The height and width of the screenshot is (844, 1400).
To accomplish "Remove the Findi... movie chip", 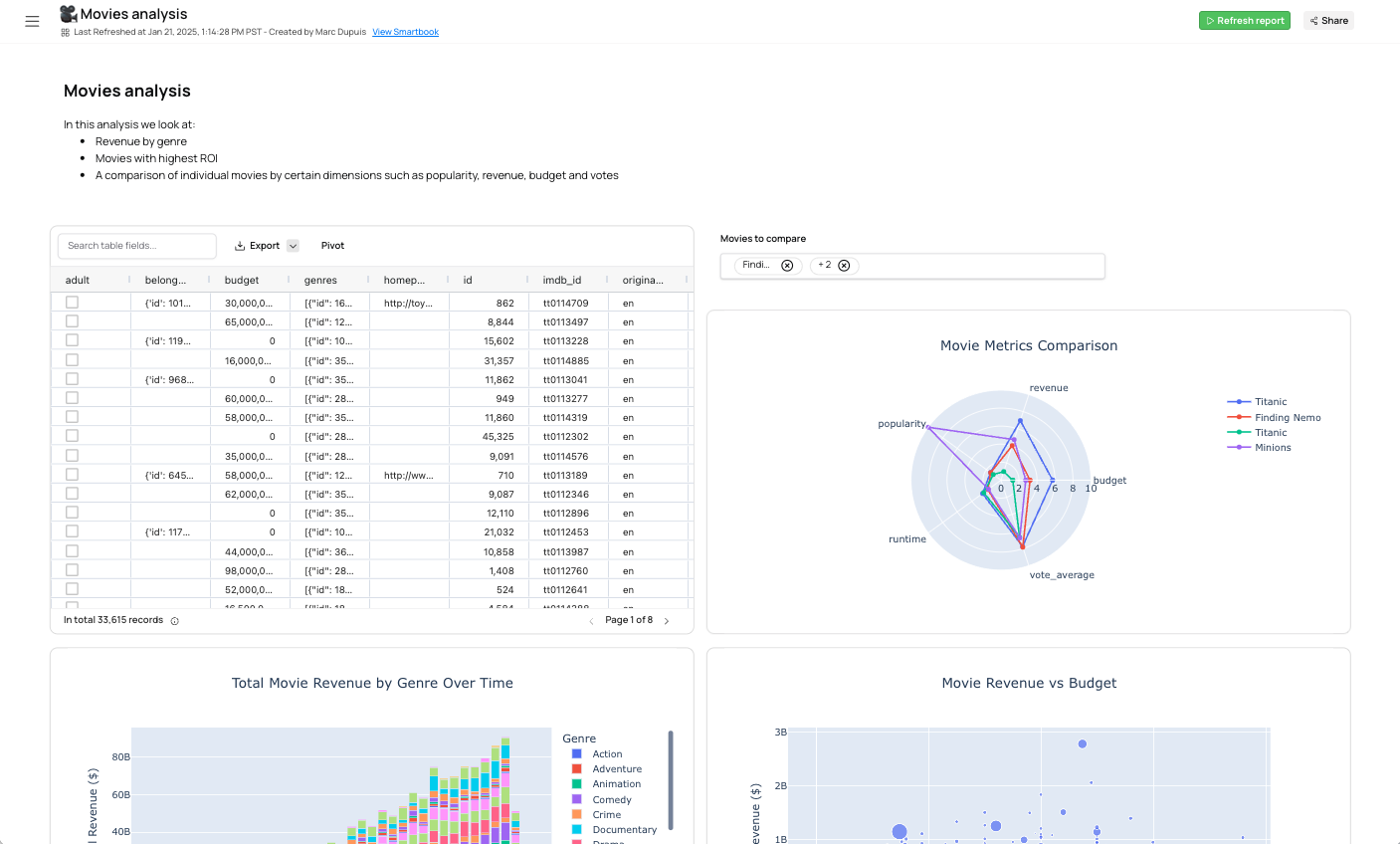I will click(x=787, y=266).
